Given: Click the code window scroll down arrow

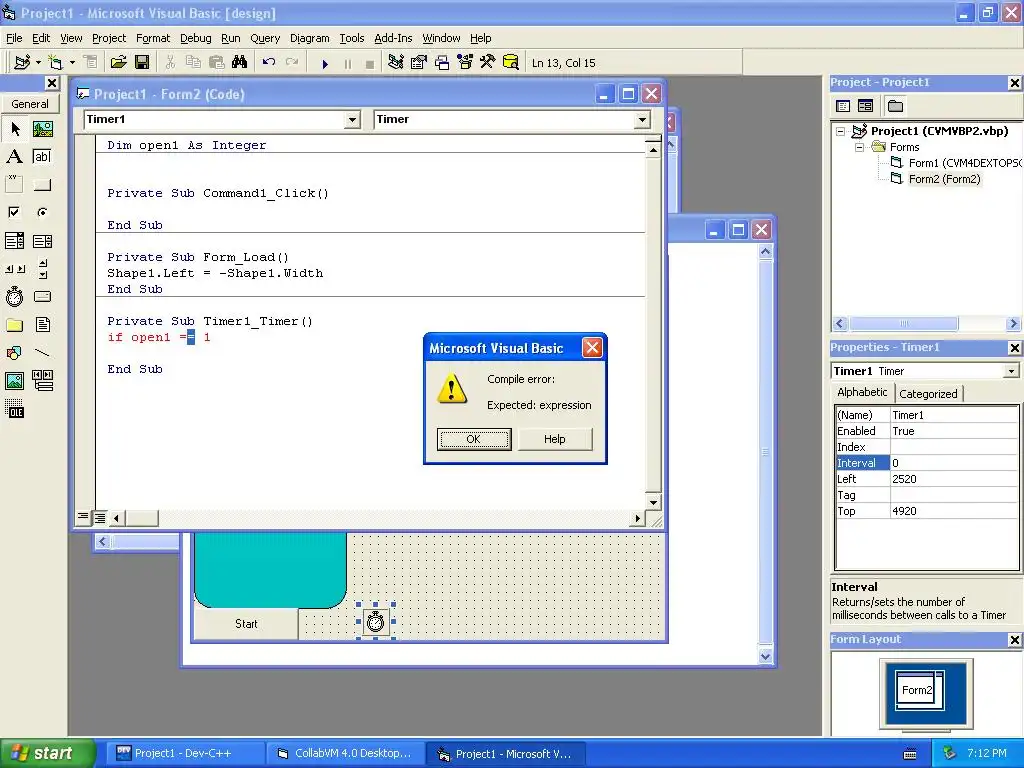Looking at the screenshot, I should [x=653, y=502].
